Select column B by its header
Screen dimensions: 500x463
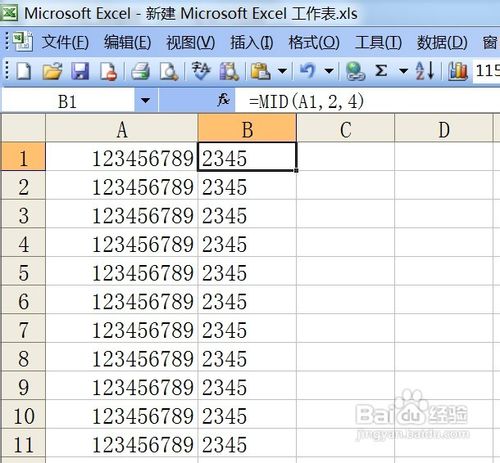(247, 129)
